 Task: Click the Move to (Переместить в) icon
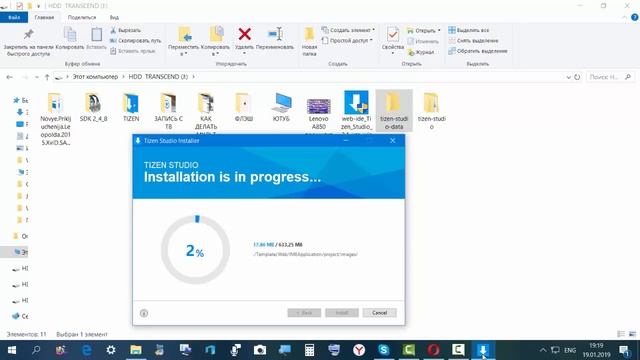coord(185,34)
